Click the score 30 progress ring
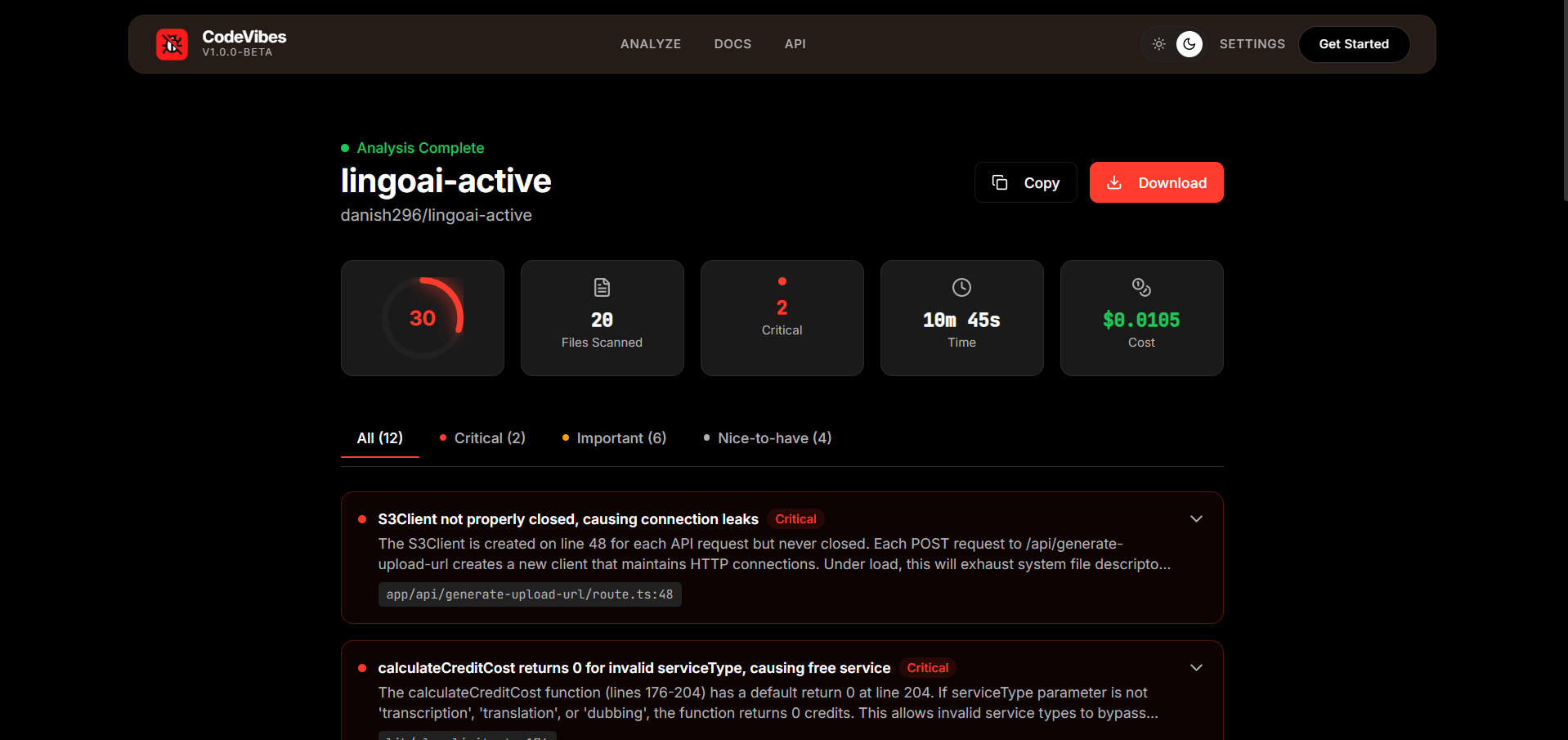Image resolution: width=1568 pixels, height=740 pixels. pos(423,318)
